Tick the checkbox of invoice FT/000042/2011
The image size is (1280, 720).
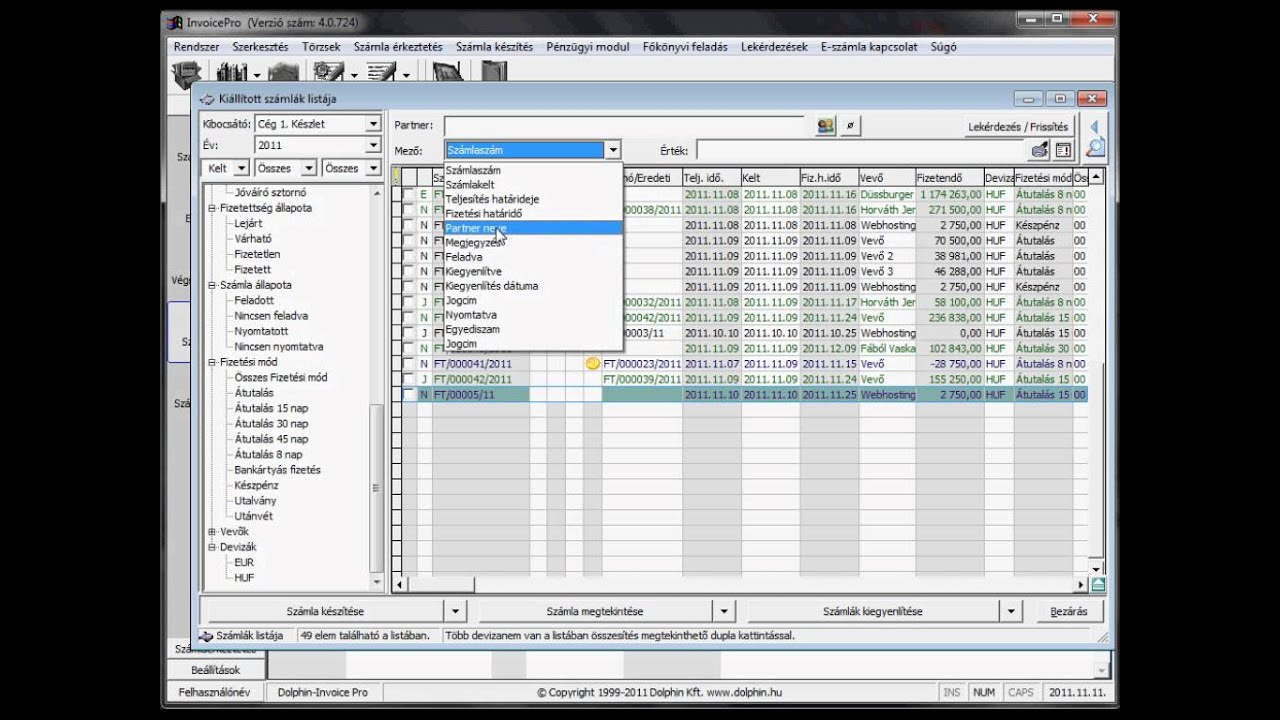click(408, 379)
